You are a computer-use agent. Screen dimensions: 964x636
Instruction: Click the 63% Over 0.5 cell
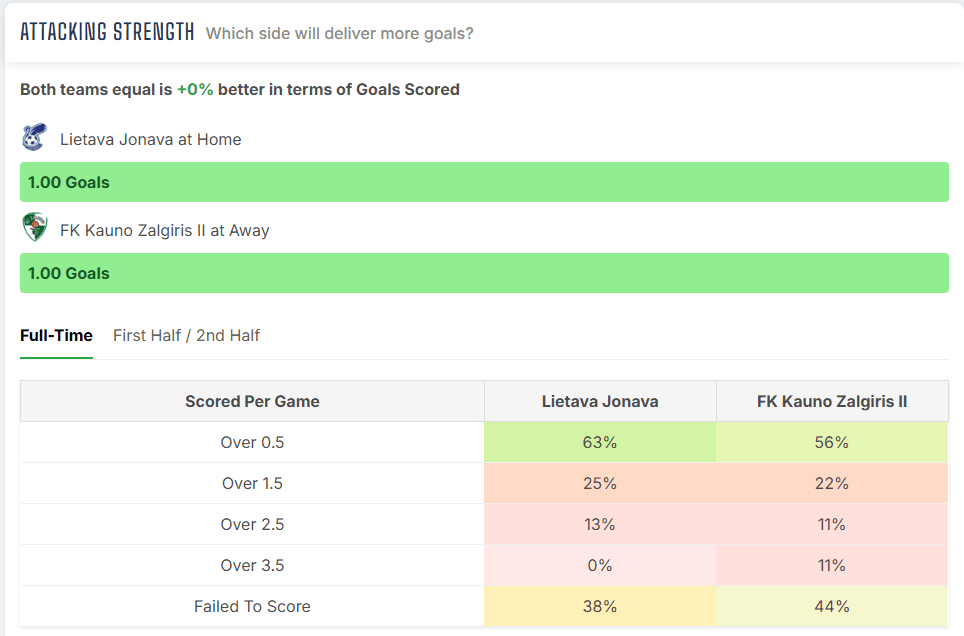pos(600,442)
